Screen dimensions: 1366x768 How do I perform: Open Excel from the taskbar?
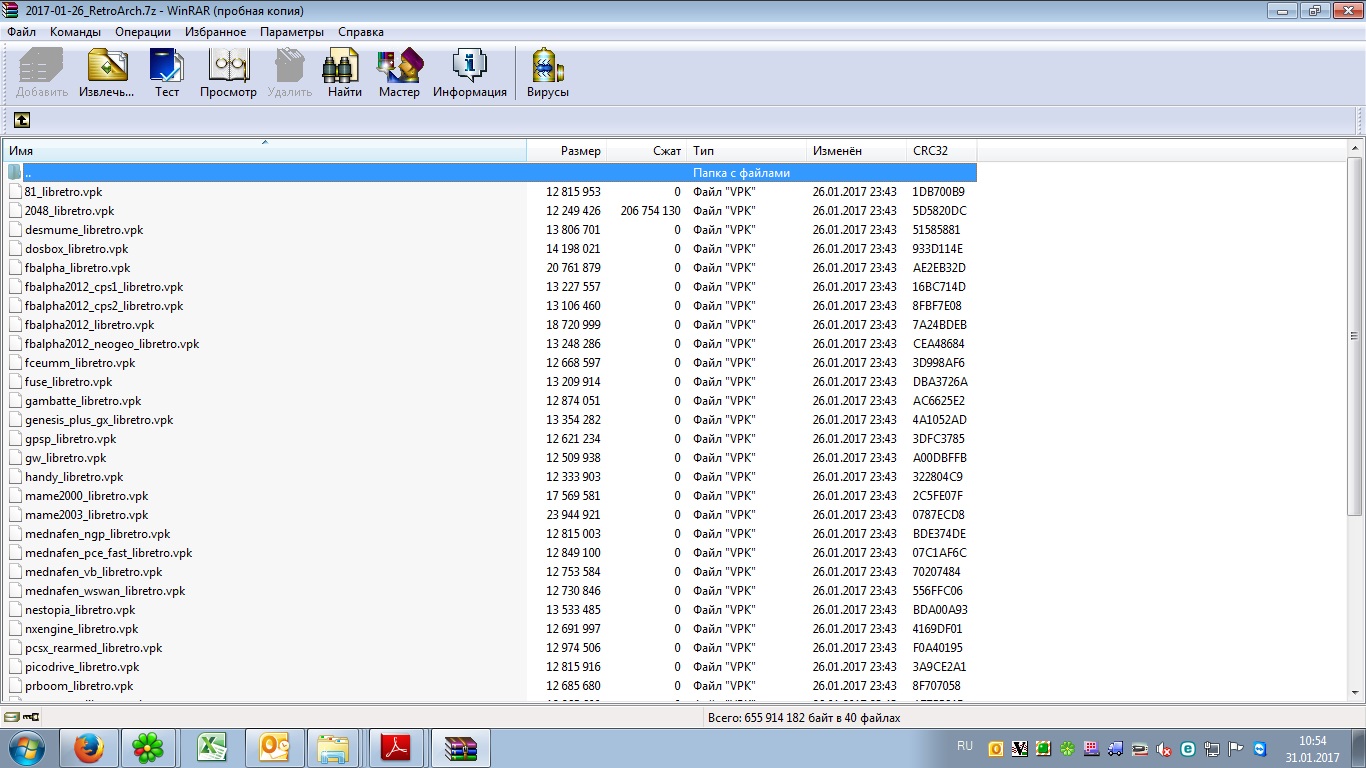click(211, 748)
